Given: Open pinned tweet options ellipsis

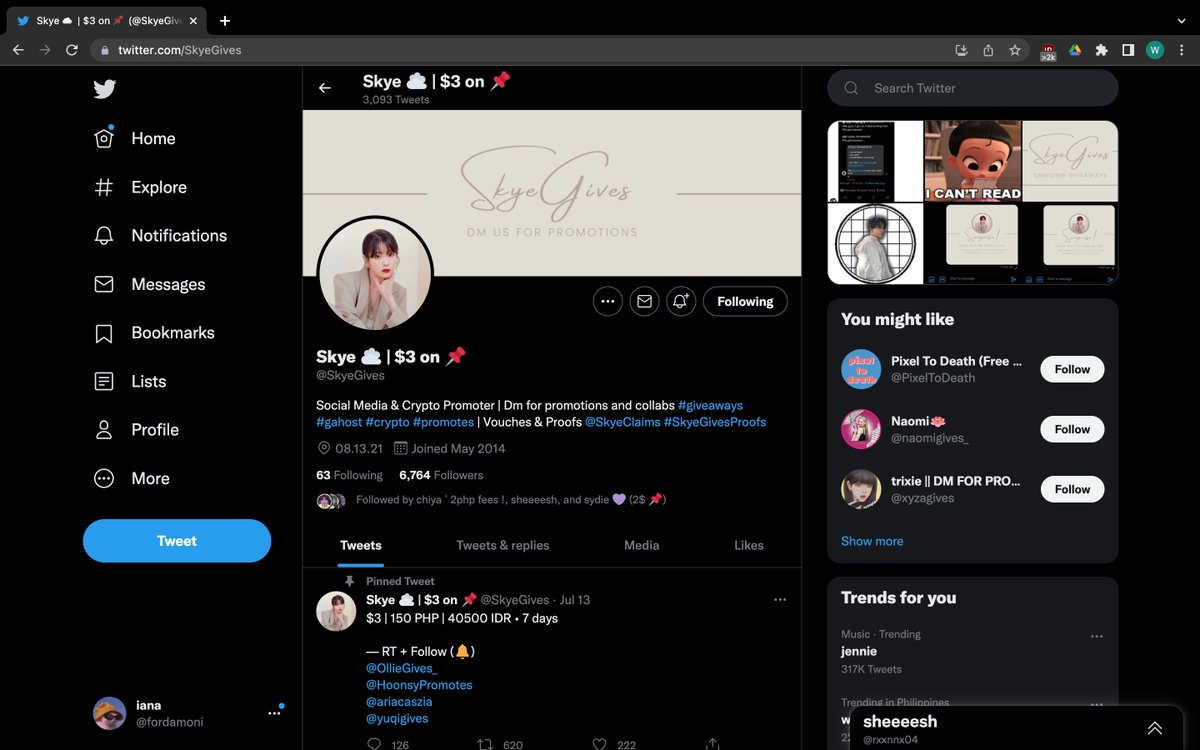Looking at the screenshot, I should (780, 600).
